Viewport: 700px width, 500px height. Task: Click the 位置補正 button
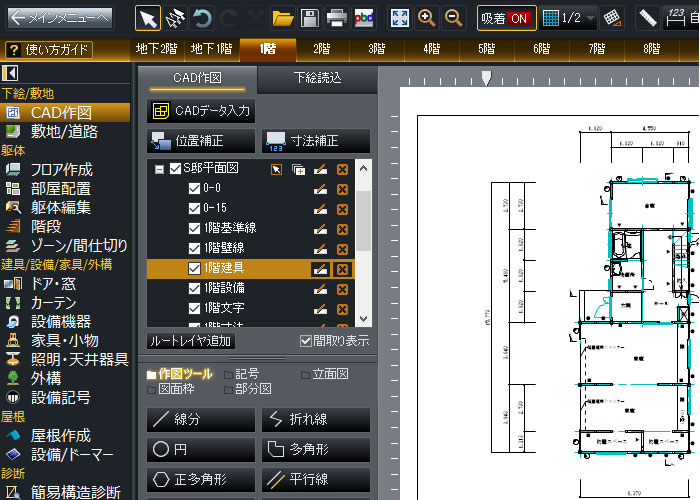(201, 141)
